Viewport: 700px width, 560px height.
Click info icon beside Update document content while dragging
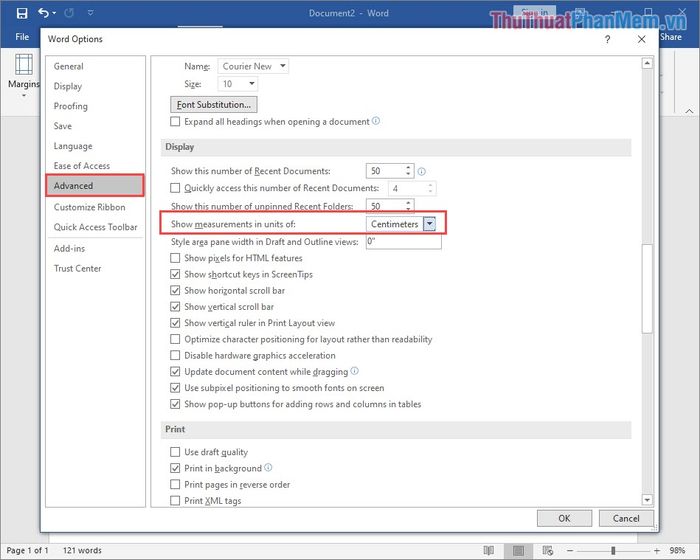click(x=354, y=371)
